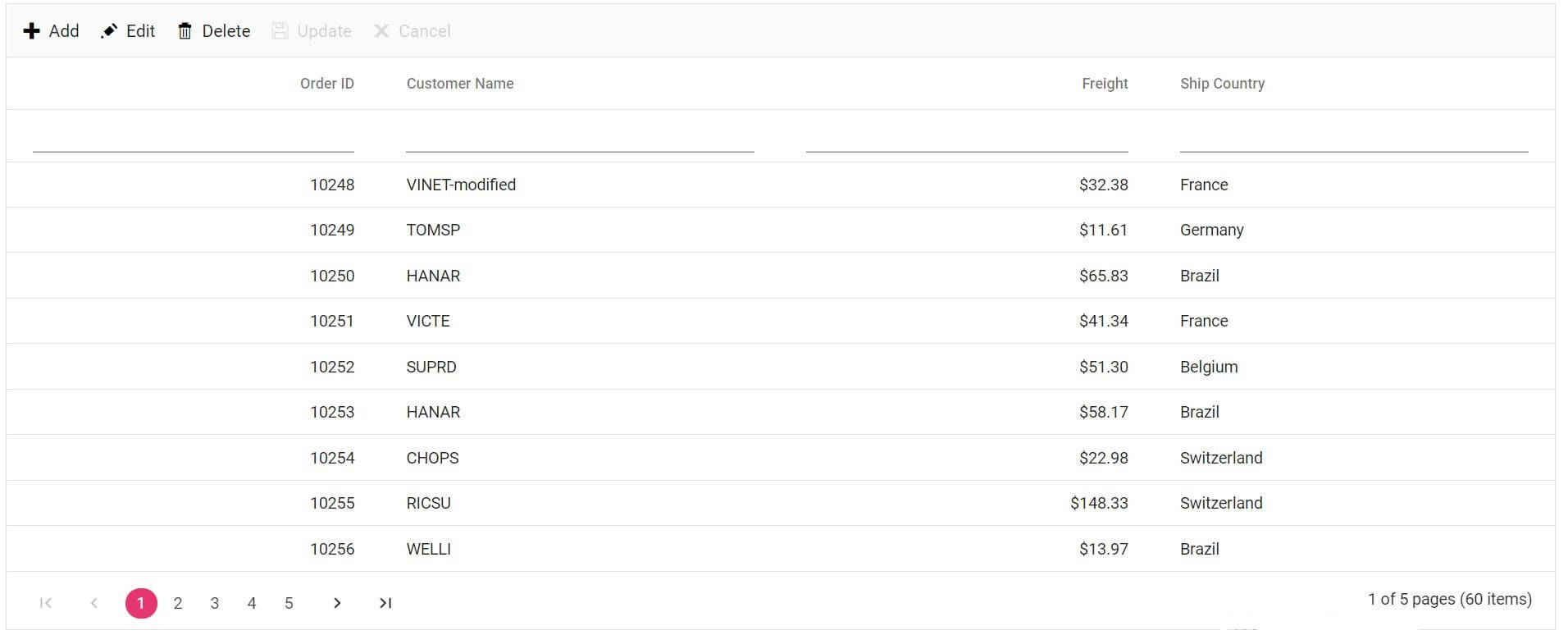Click the Ship Country column header
Screen dimensions: 1568x635
pyautogui.click(x=1222, y=84)
